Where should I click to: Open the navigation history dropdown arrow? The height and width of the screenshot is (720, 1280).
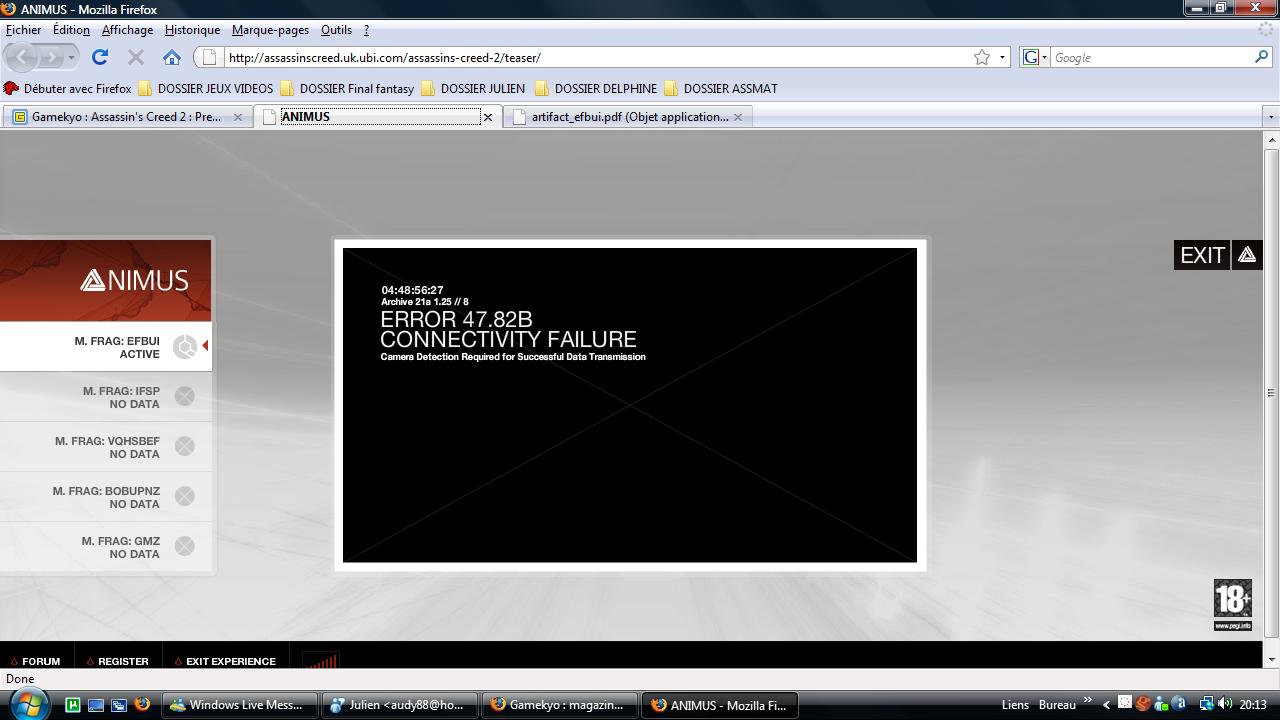click(x=71, y=57)
